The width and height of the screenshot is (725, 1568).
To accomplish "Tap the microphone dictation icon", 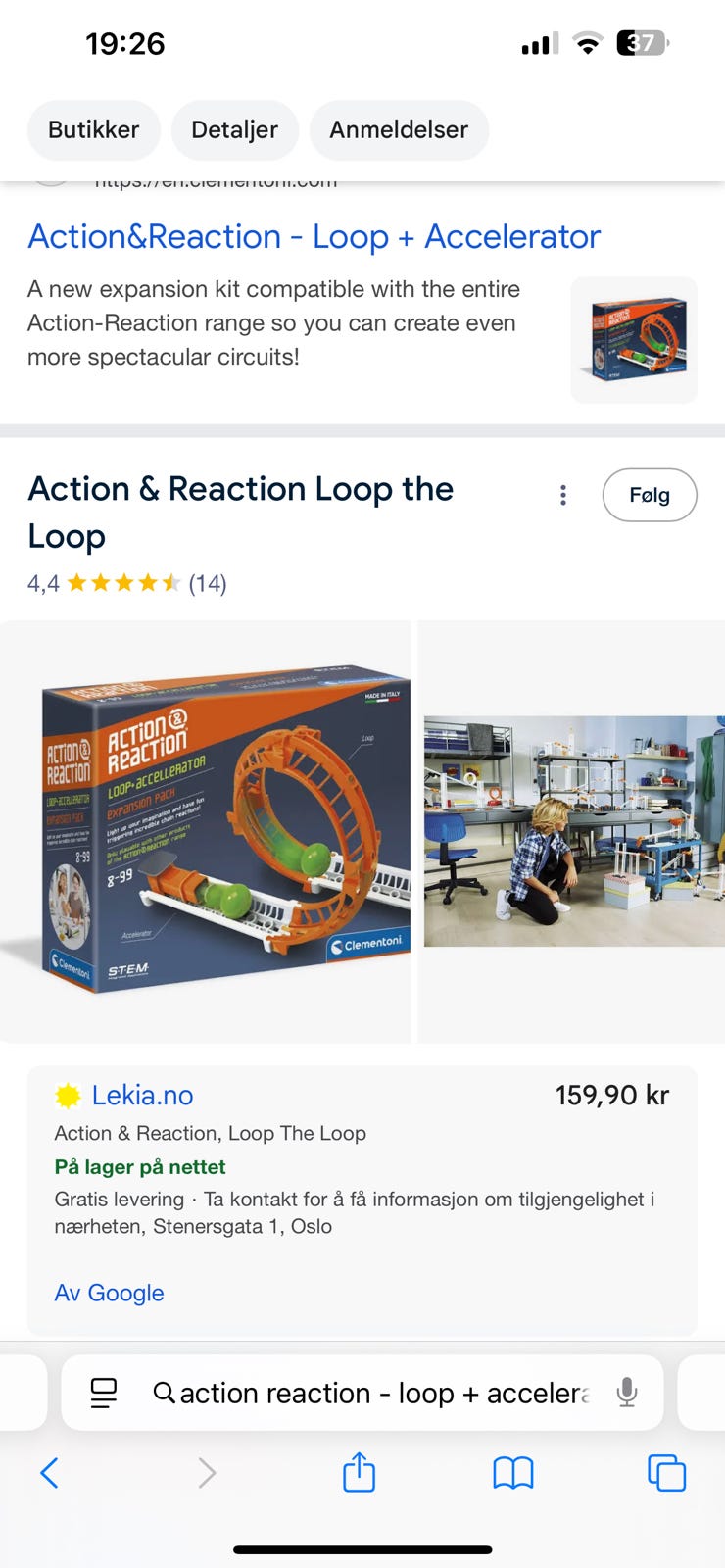I will pyautogui.click(x=627, y=1393).
